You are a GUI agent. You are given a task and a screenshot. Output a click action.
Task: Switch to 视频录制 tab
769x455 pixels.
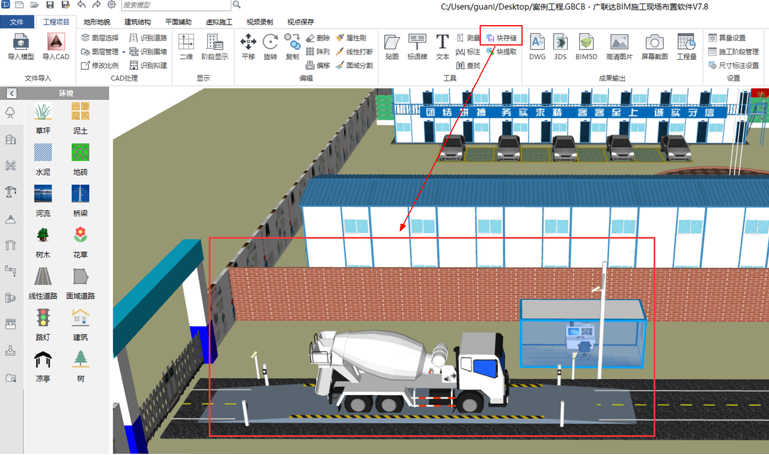pyautogui.click(x=260, y=22)
